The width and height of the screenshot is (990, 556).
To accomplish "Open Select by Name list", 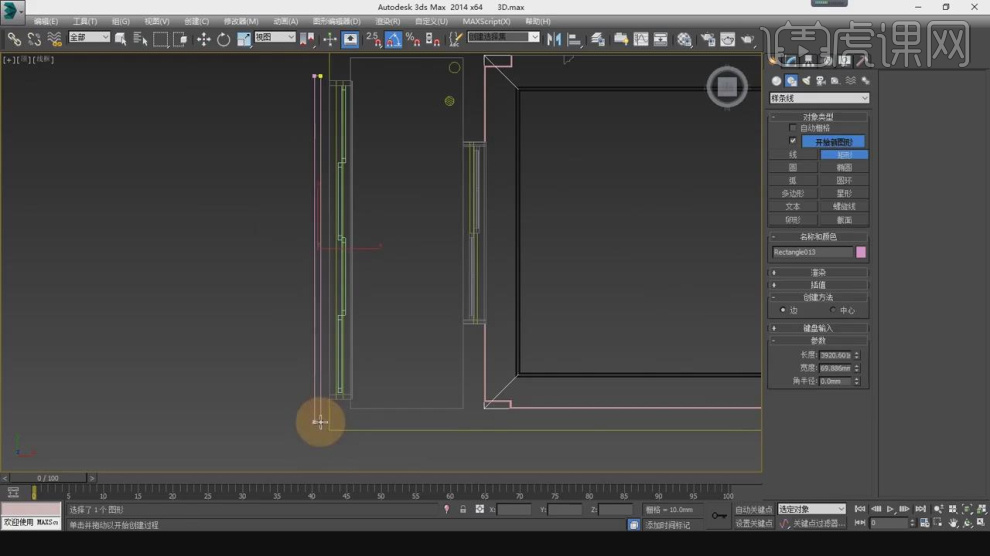I will tap(140, 39).
